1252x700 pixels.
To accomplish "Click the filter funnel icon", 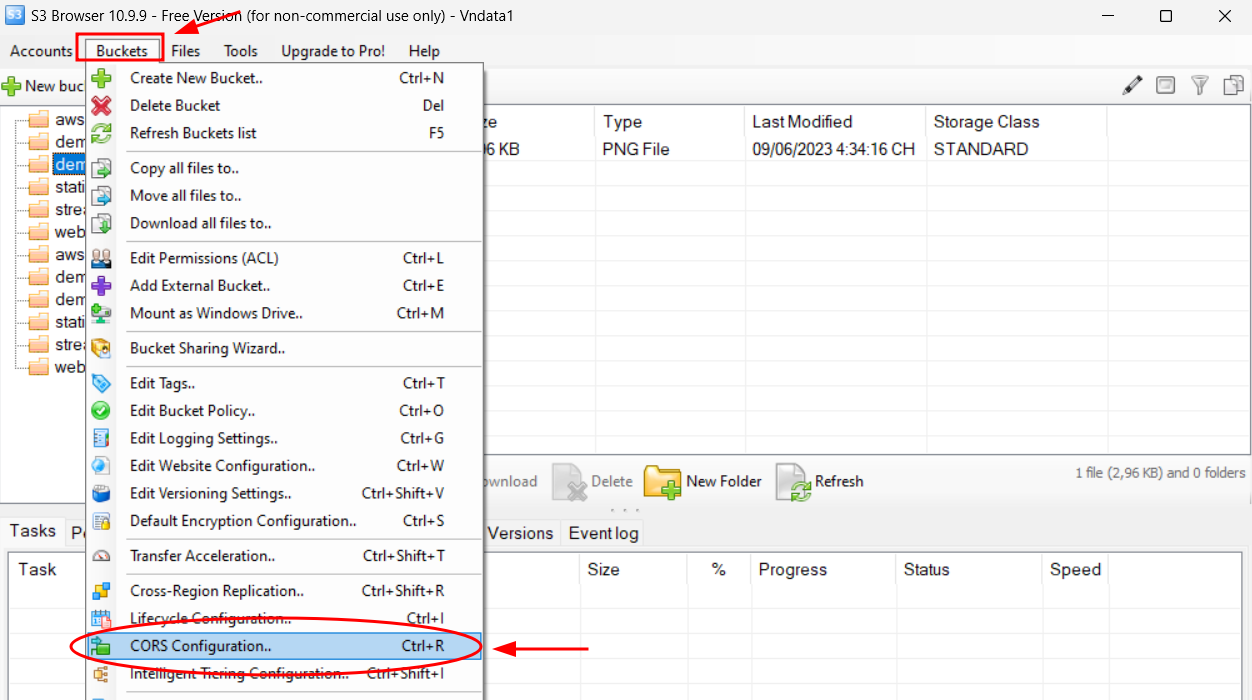I will pos(1200,86).
